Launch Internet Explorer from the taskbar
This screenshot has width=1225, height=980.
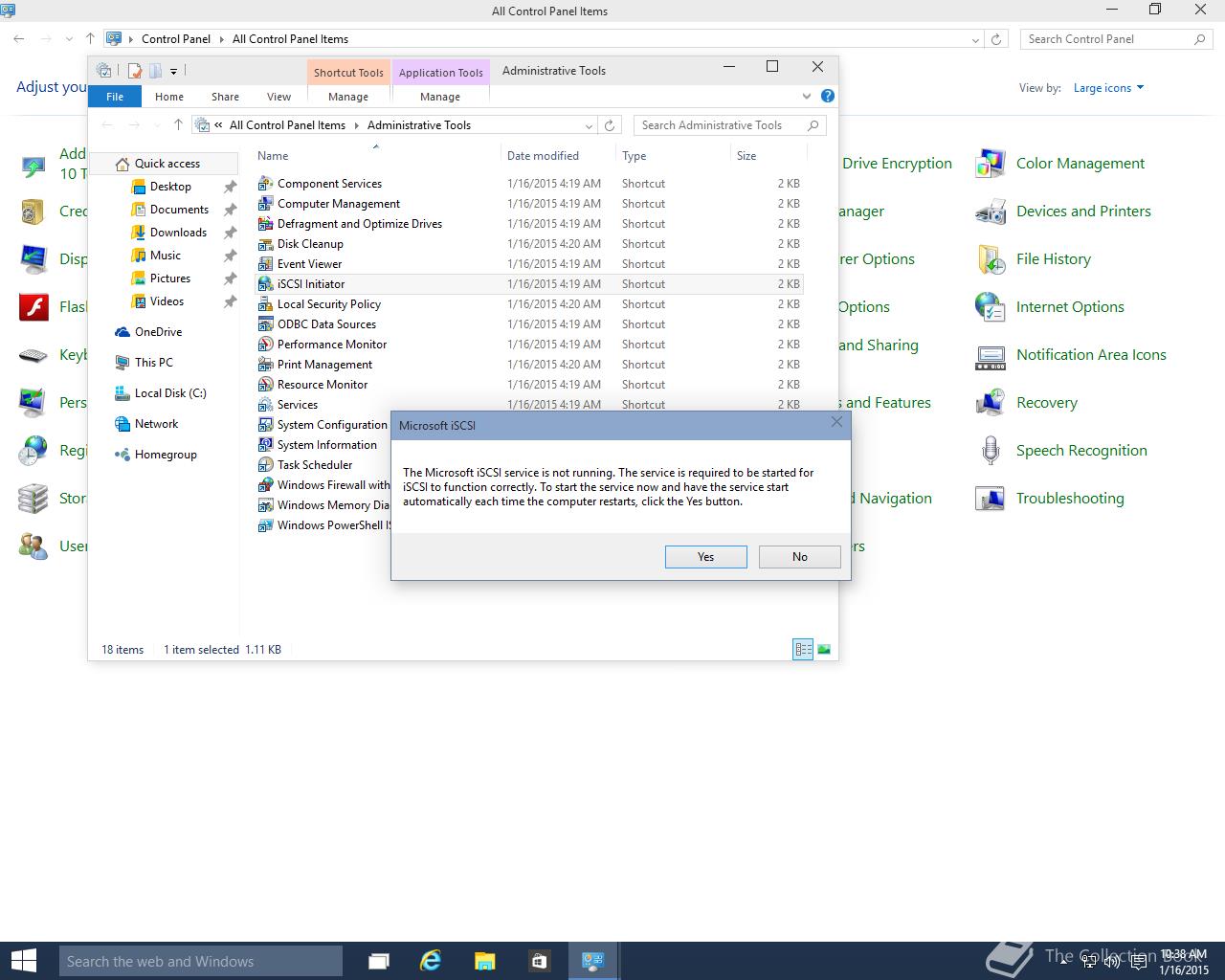pyautogui.click(x=431, y=961)
